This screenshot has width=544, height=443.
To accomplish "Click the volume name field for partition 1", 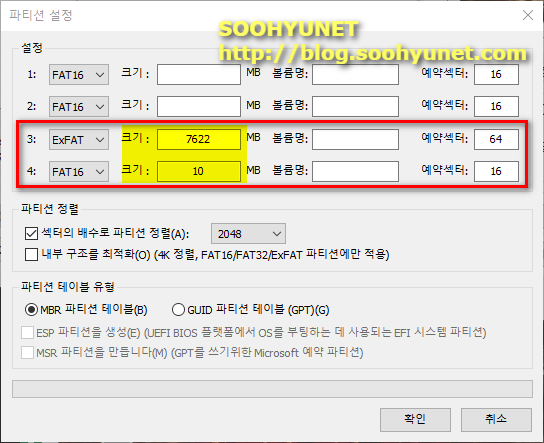I will pyautogui.click(x=355, y=74).
